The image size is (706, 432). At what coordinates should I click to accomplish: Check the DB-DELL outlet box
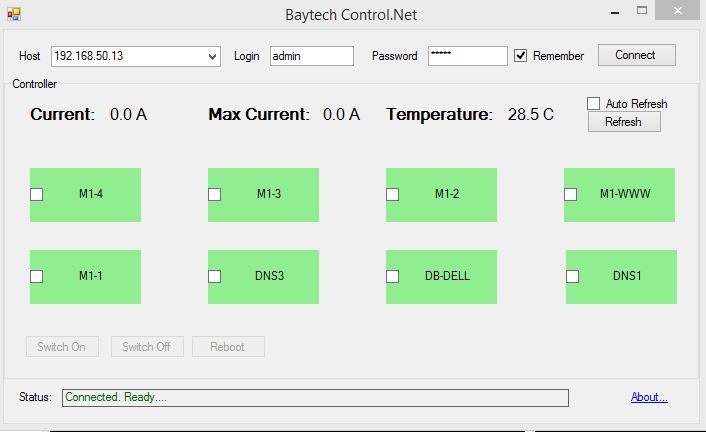coord(393,276)
